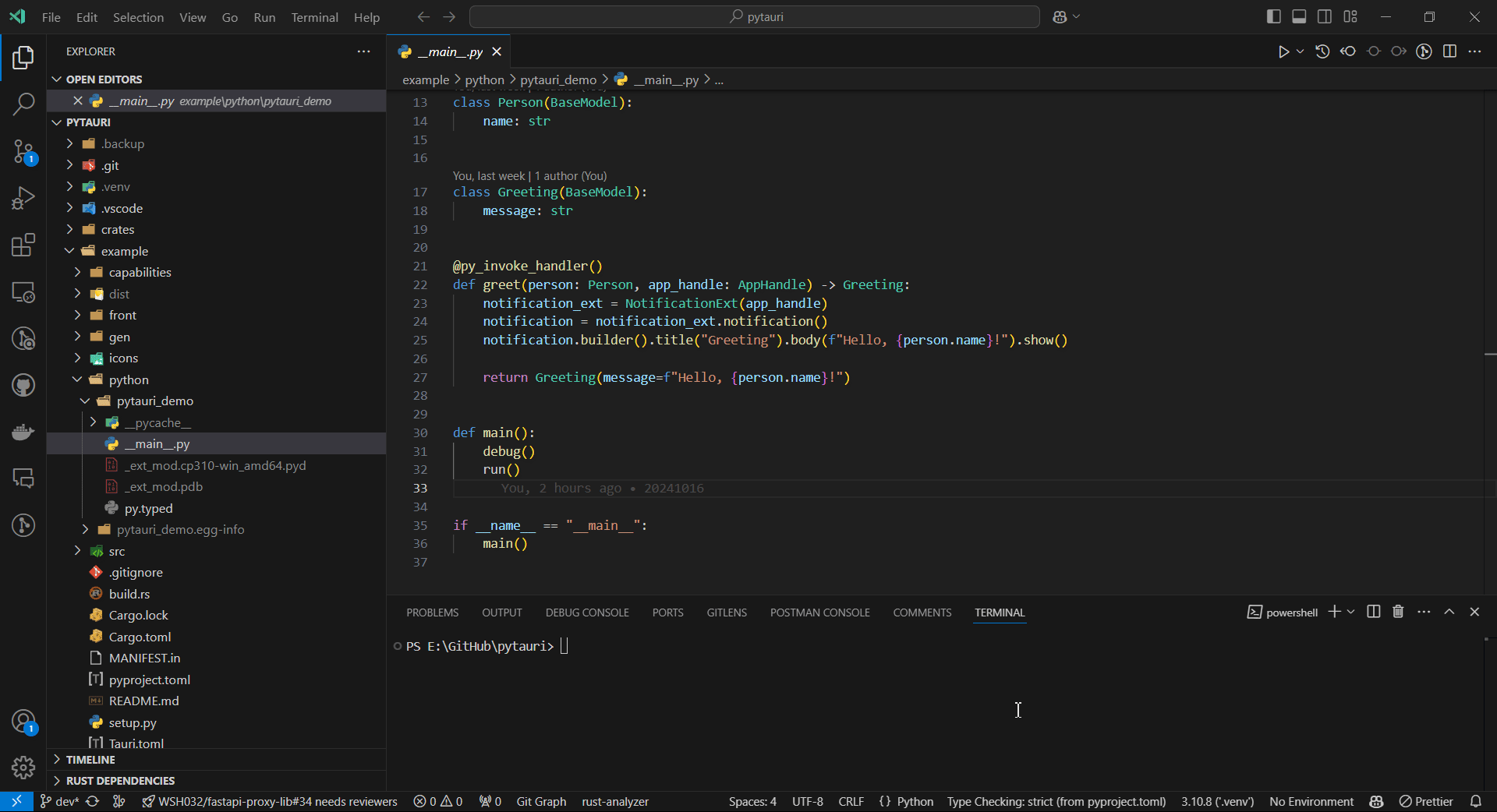Click the pytauri command center search box
Viewport: 1497px width, 812px height.
[754, 16]
